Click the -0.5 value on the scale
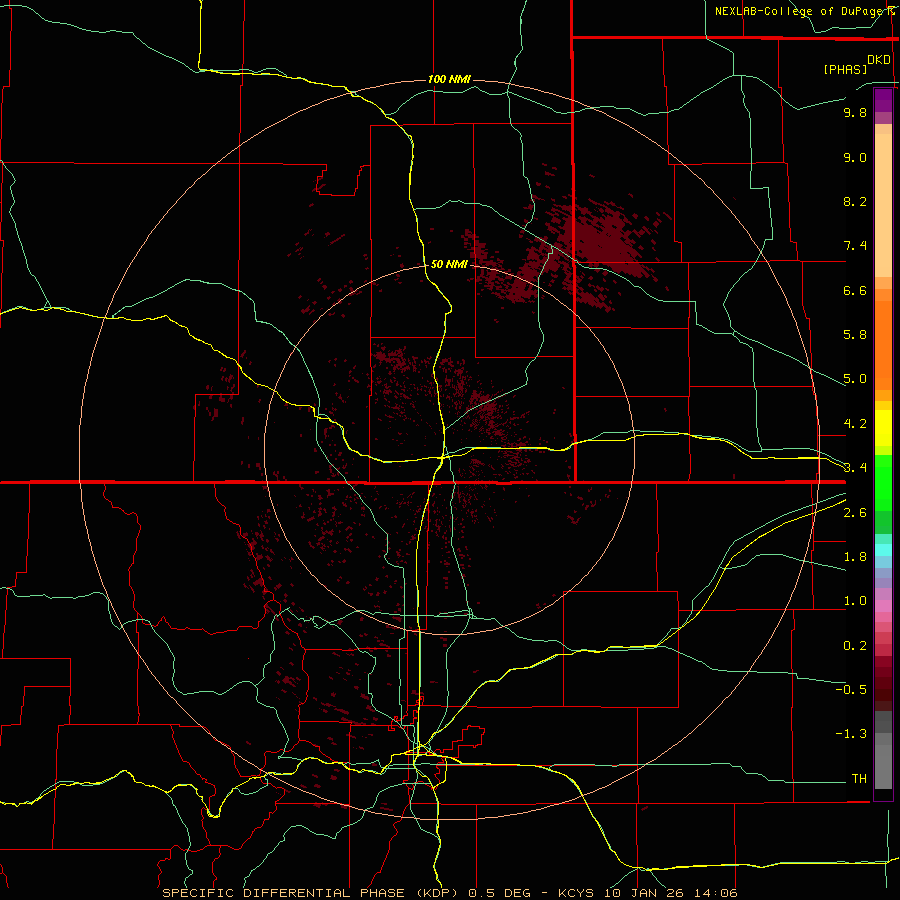This screenshot has height=900, width=900. coord(851,690)
